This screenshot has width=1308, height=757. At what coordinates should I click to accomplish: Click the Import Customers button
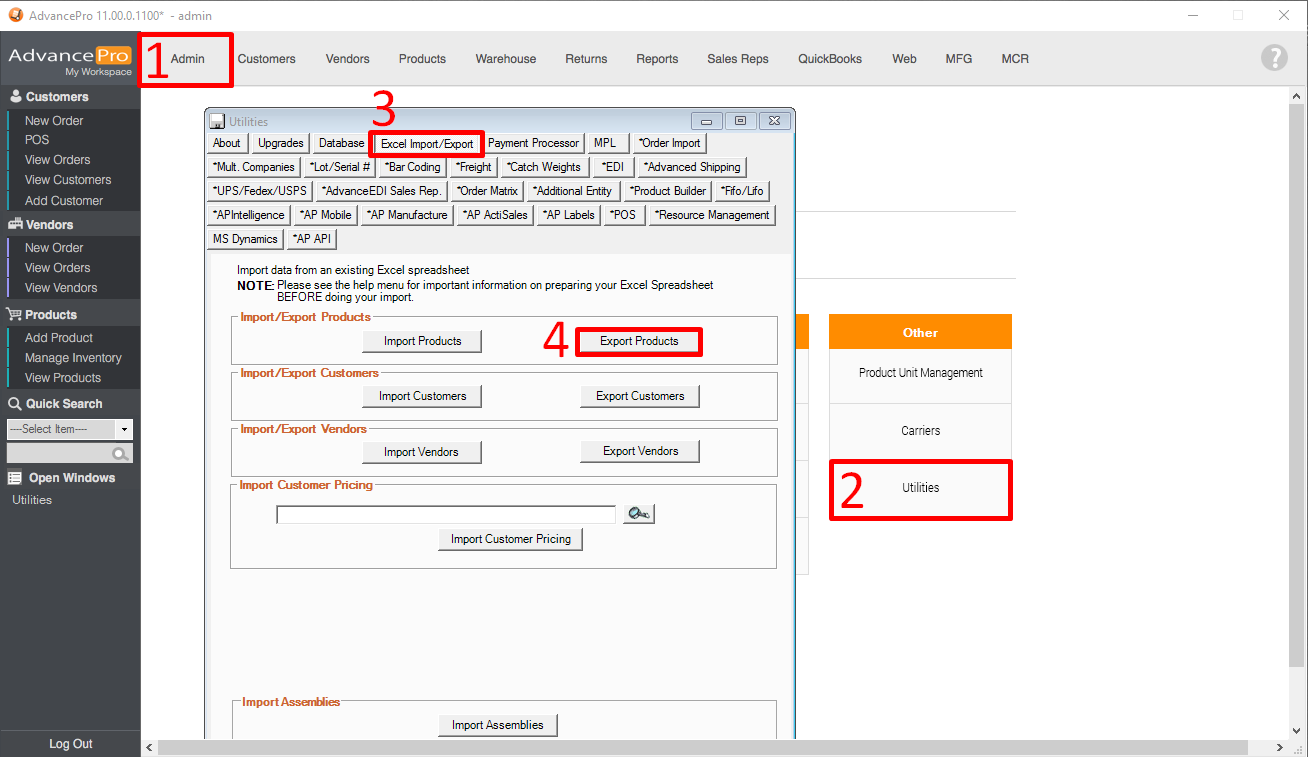pos(422,396)
